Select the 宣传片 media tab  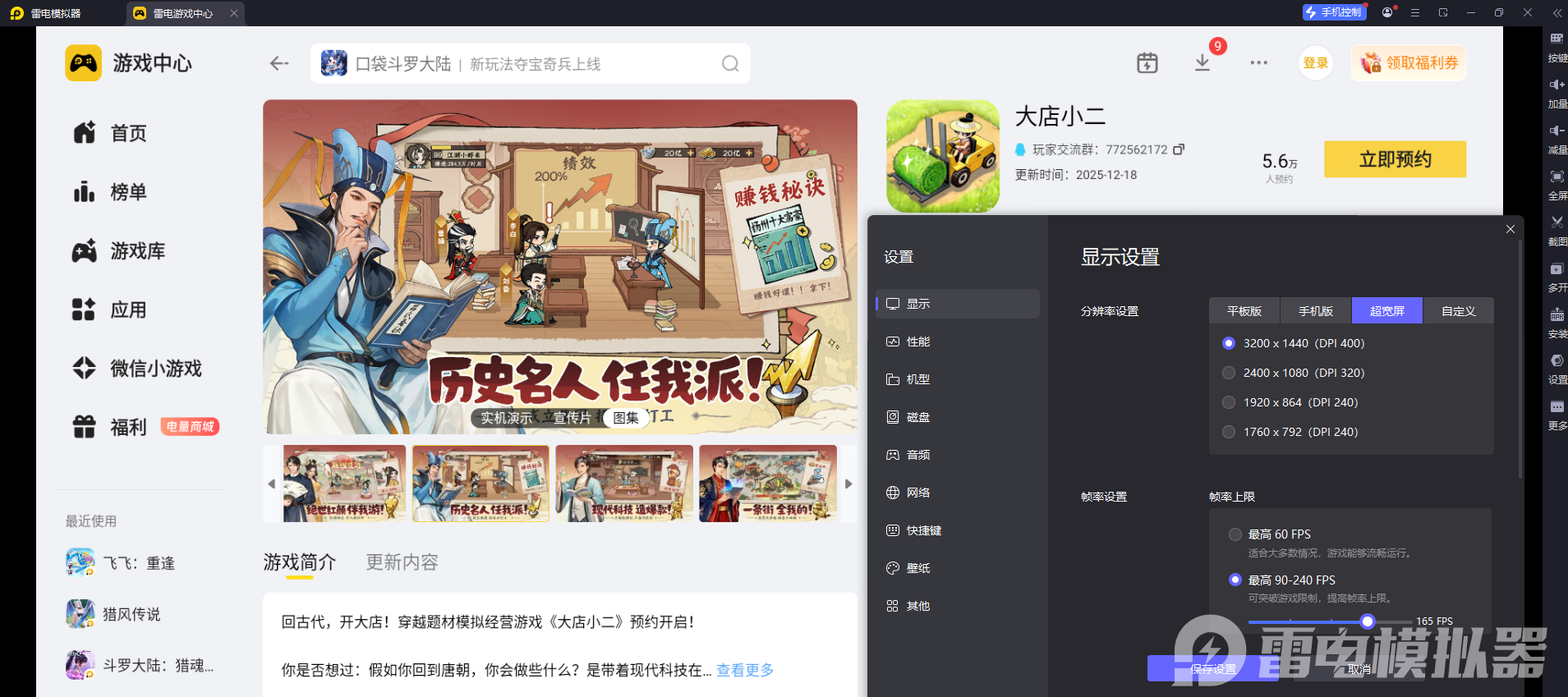572,418
